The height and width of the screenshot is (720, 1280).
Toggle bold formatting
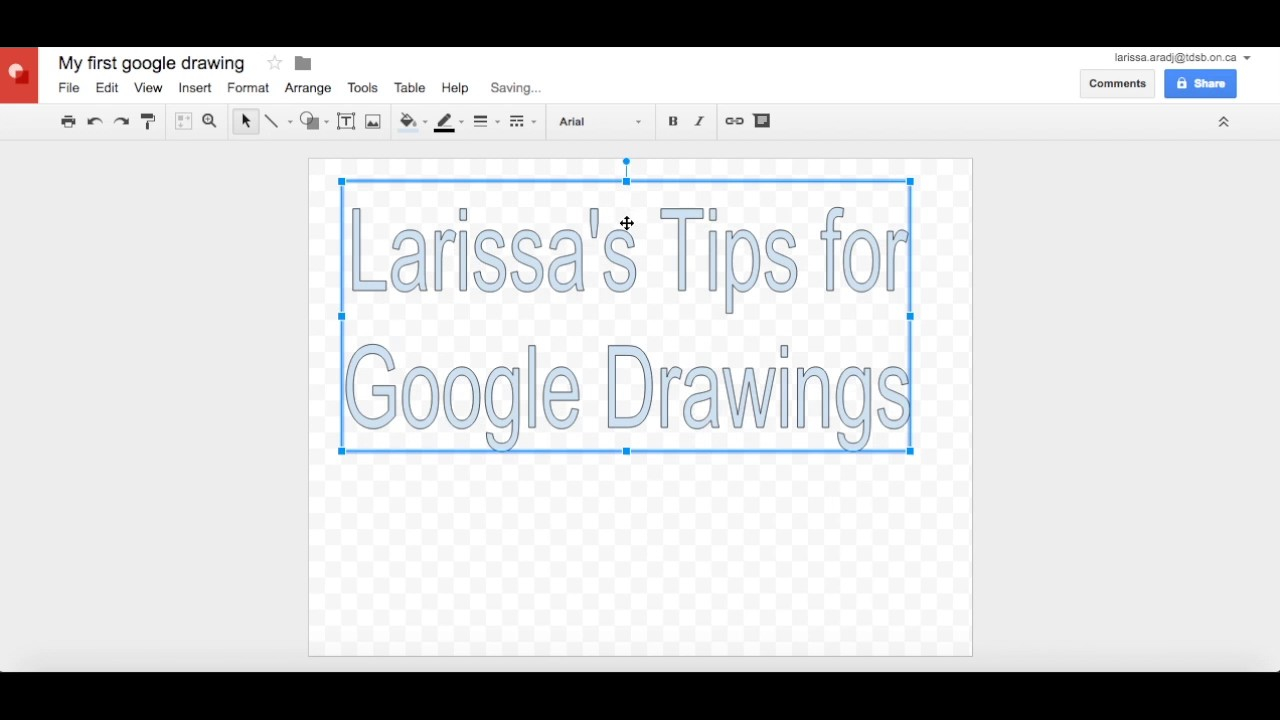pos(673,121)
